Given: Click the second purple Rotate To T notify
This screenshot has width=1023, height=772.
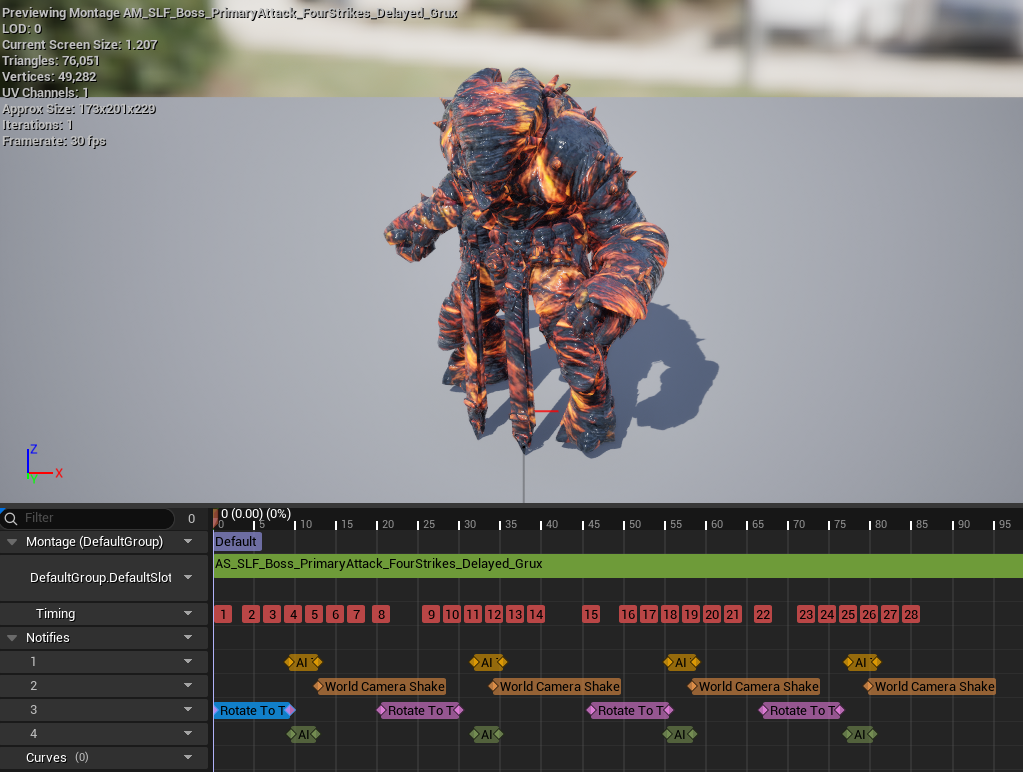Looking at the screenshot, I should point(630,710).
